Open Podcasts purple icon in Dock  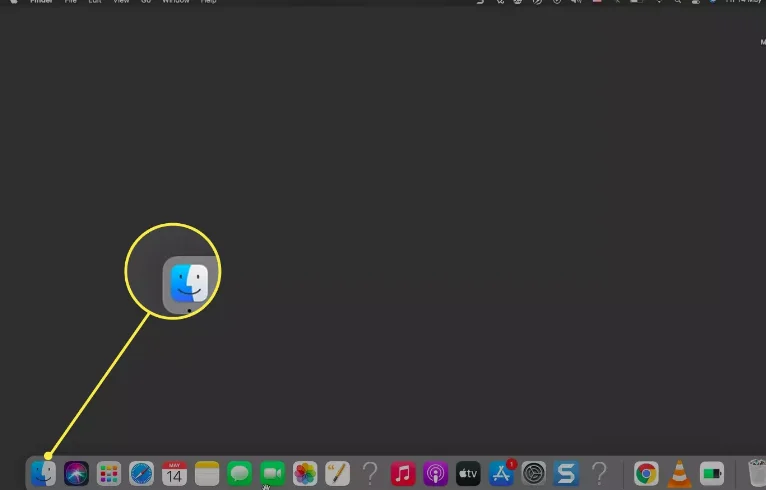[435, 473]
